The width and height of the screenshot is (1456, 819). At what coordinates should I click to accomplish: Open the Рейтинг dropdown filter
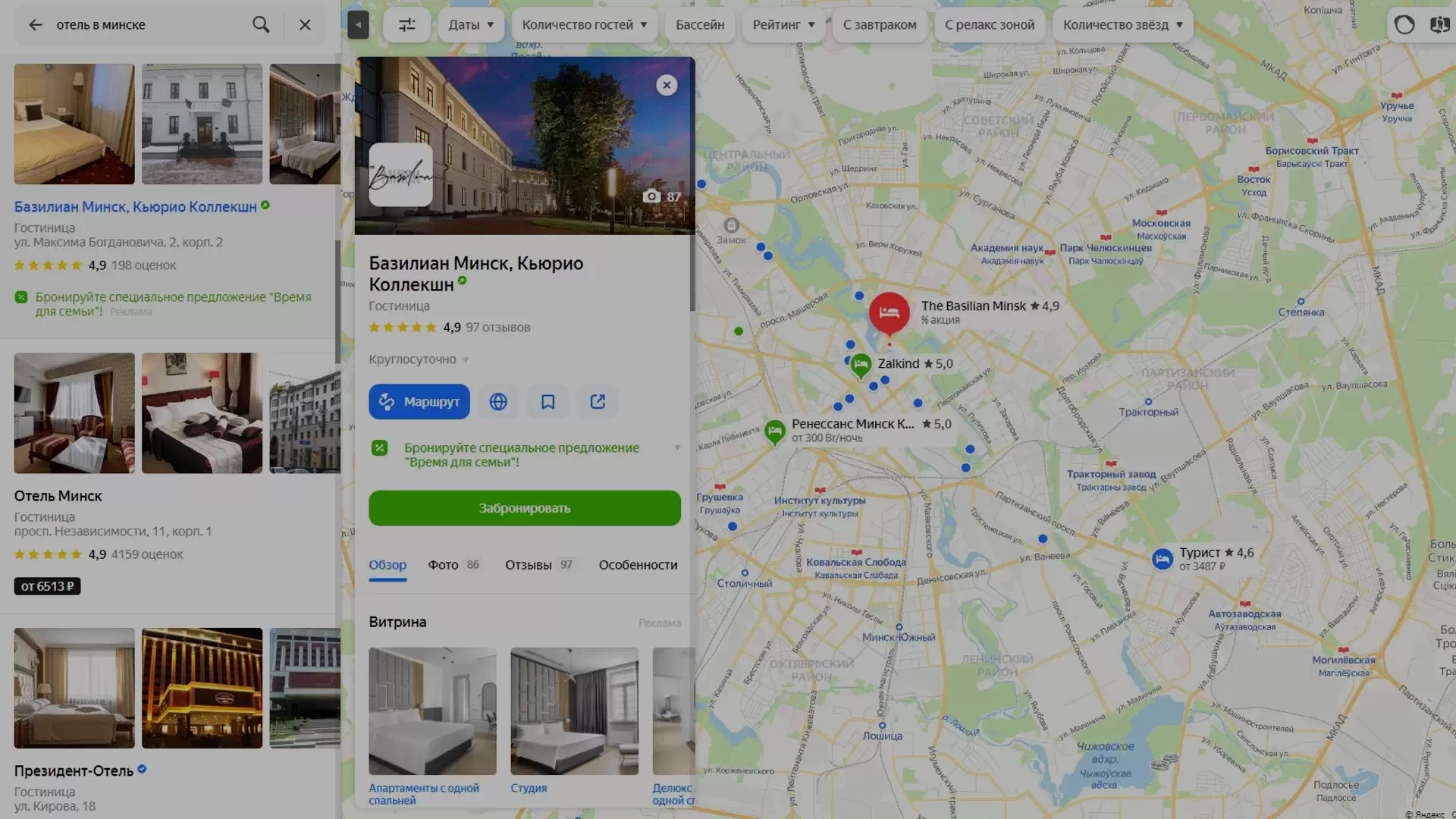(x=783, y=25)
